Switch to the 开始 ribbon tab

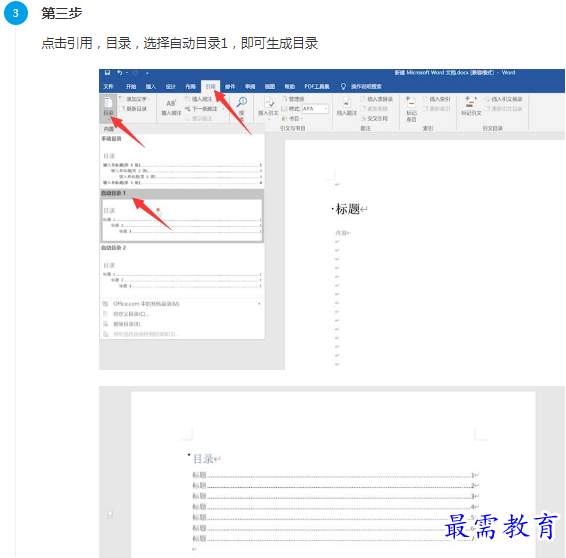tap(131, 87)
